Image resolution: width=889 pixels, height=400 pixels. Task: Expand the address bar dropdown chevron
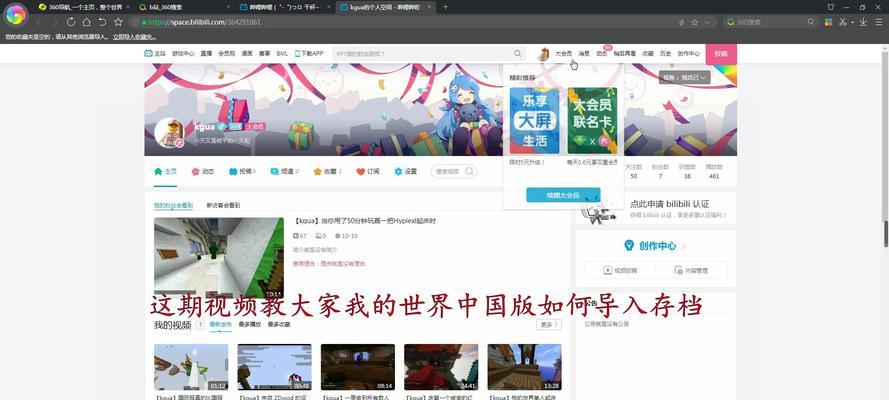coord(707,22)
